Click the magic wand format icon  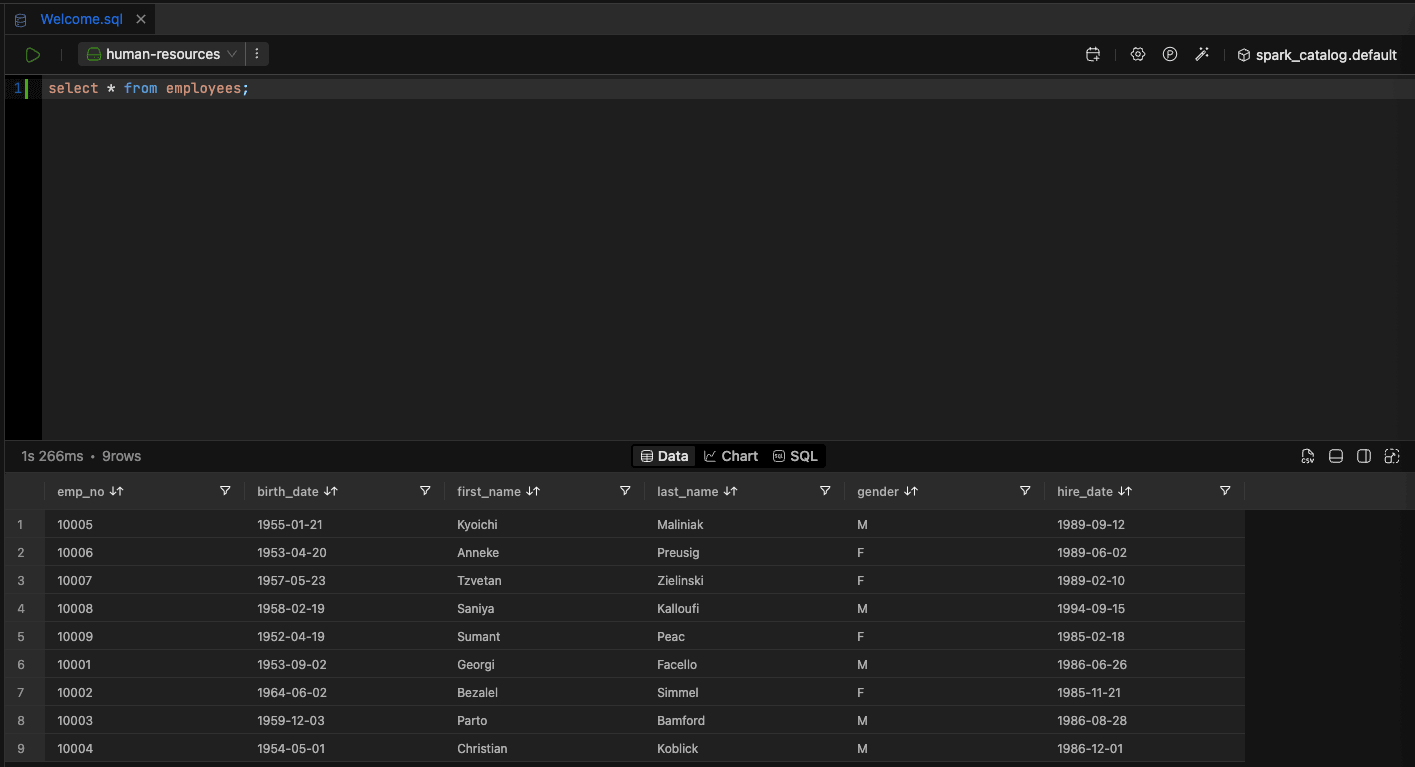click(1202, 55)
